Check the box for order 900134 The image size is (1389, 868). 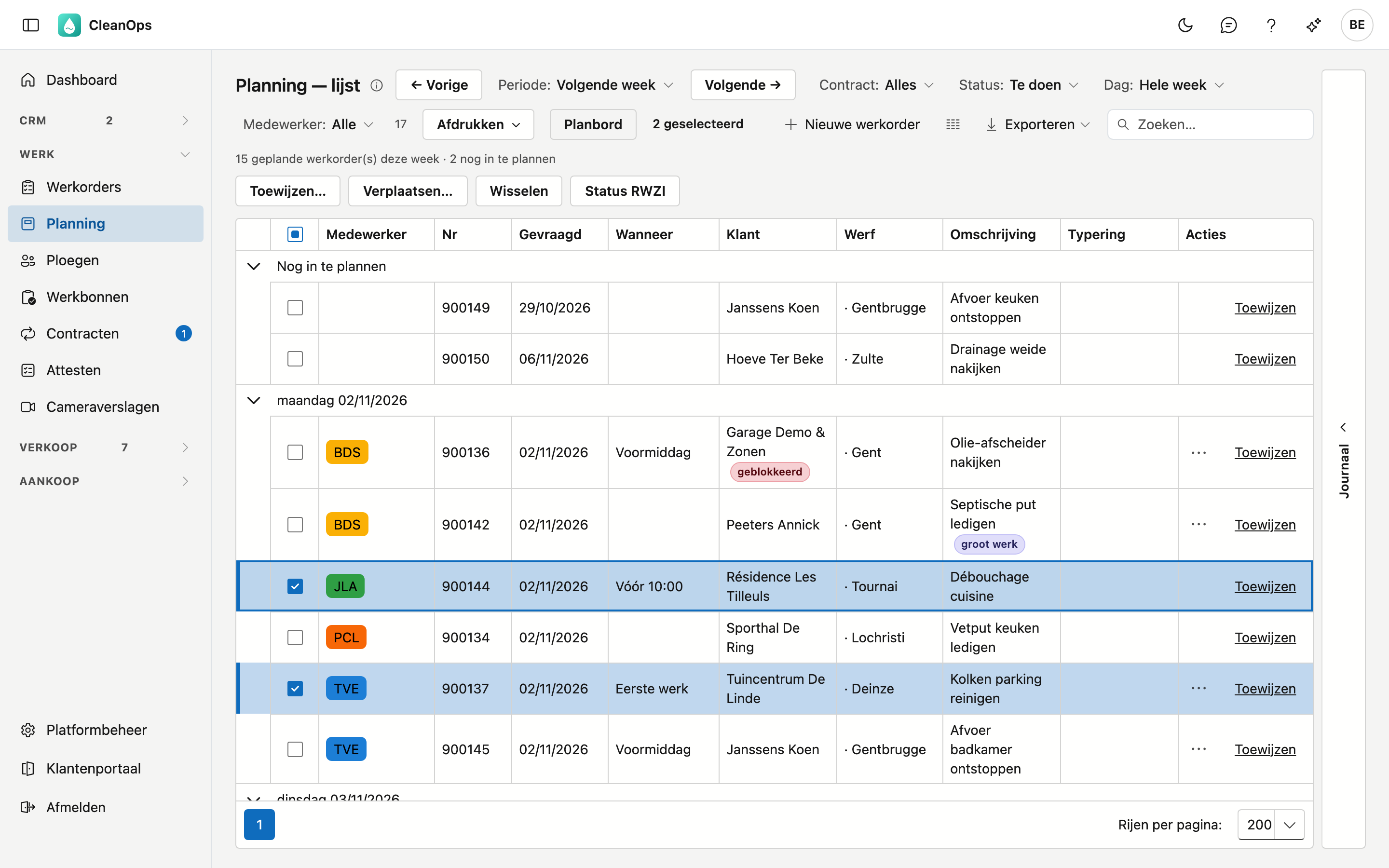(x=295, y=637)
